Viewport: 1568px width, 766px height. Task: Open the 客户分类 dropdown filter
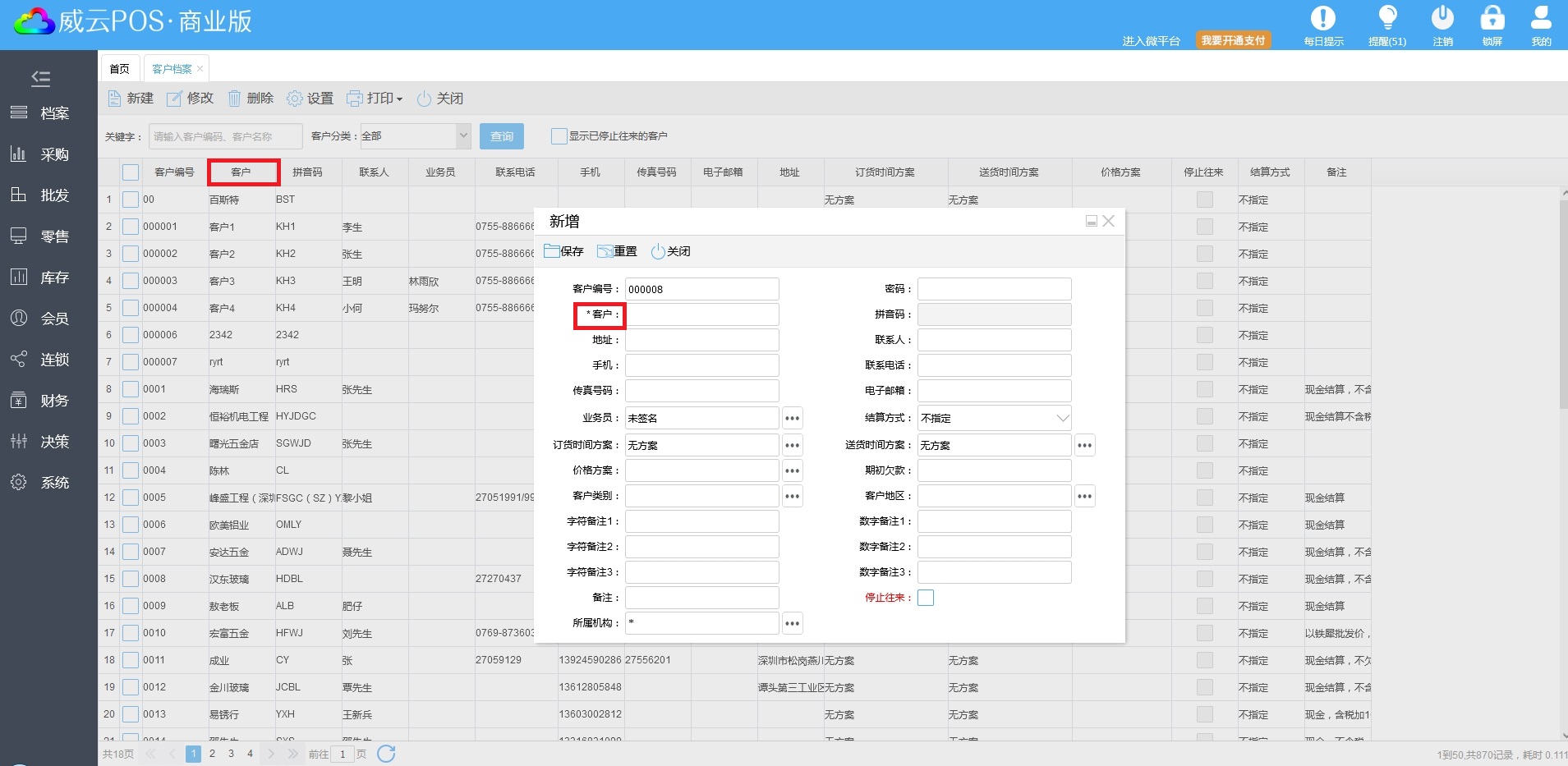click(463, 136)
